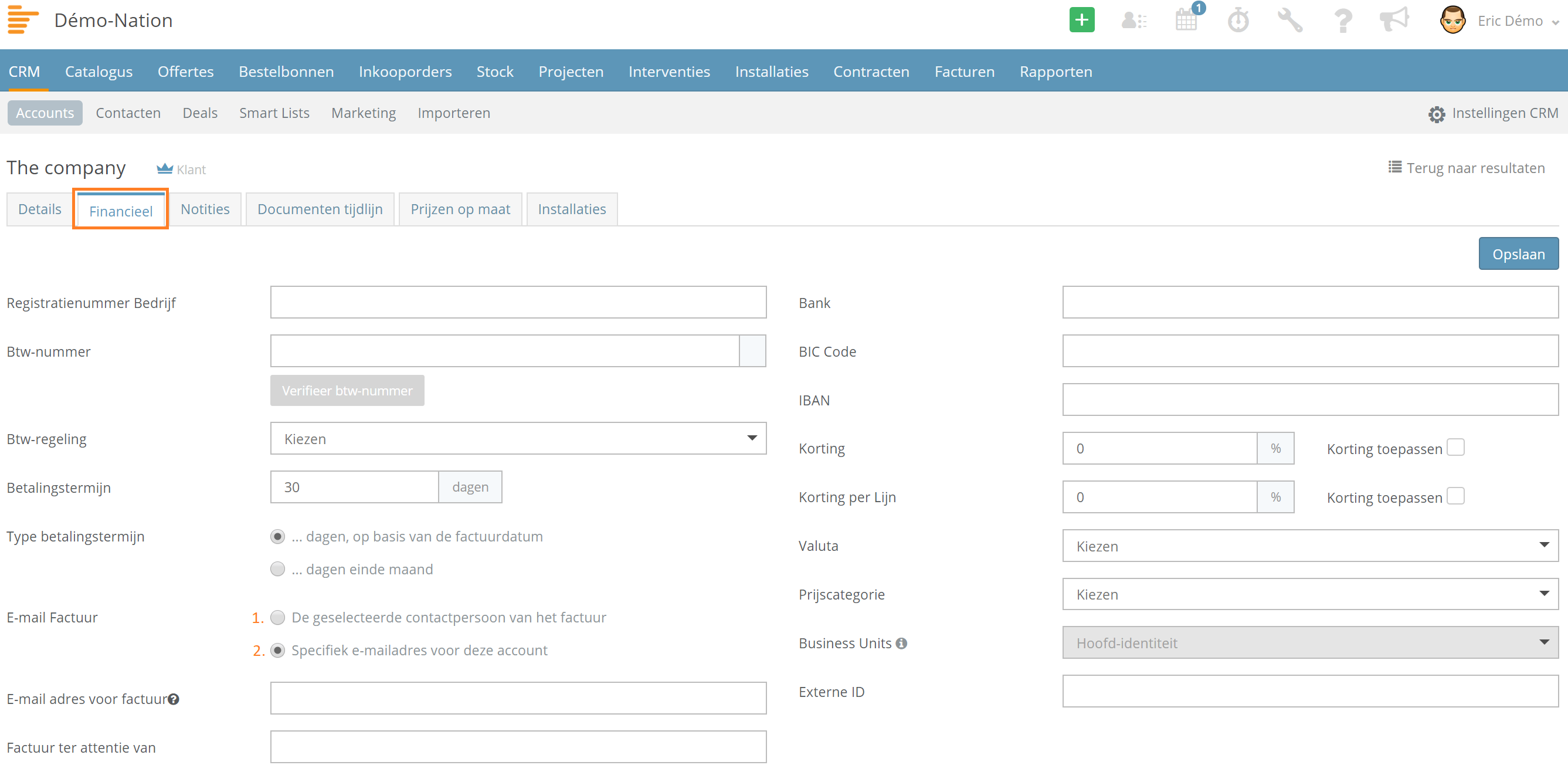Click the stopwatch timer icon
Screen dimensions: 1568x782
1238,20
